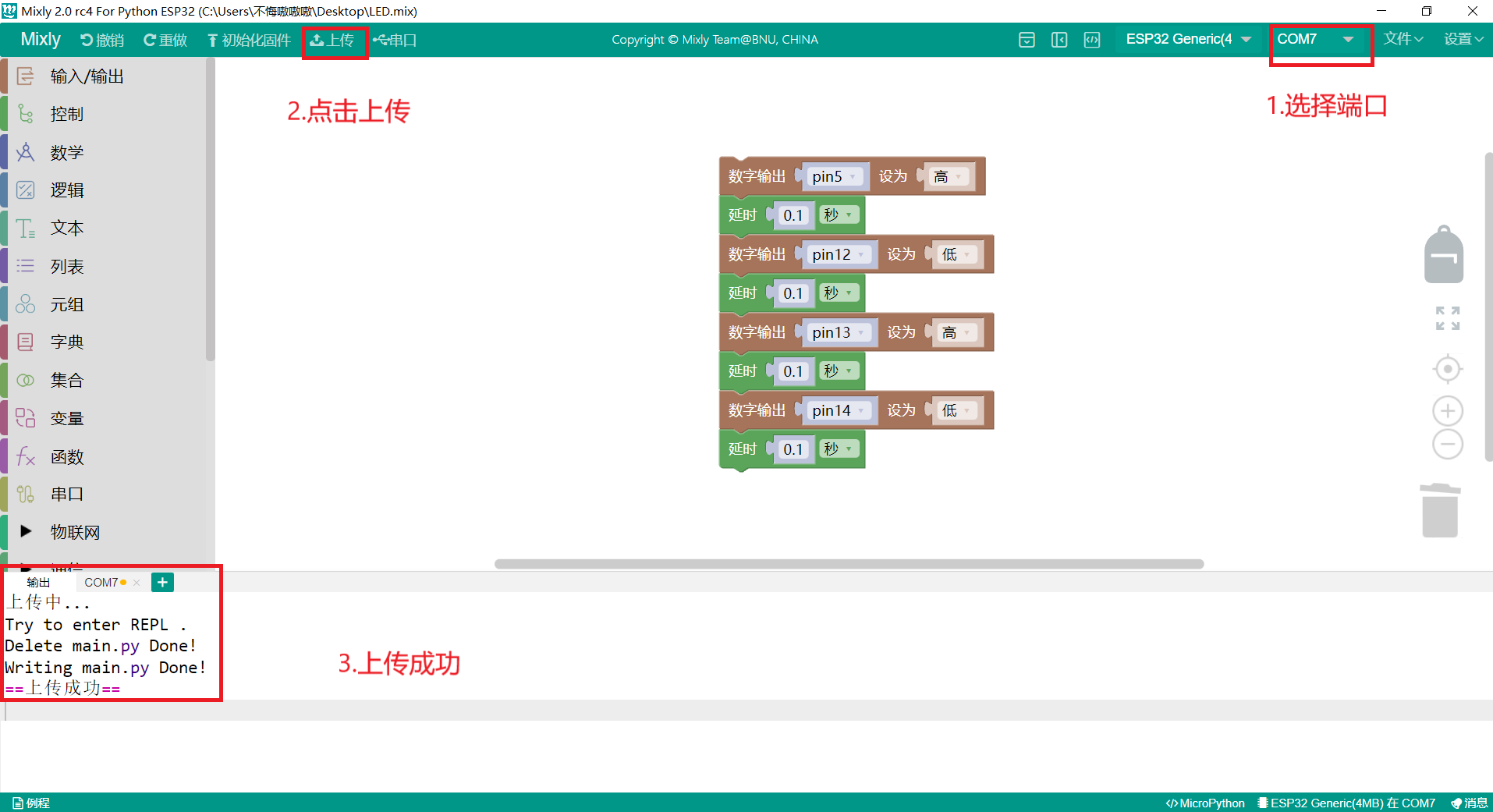Viewport: 1493px width, 812px height.
Task: Open the pin5 dropdown in first block
Action: coord(835,176)
